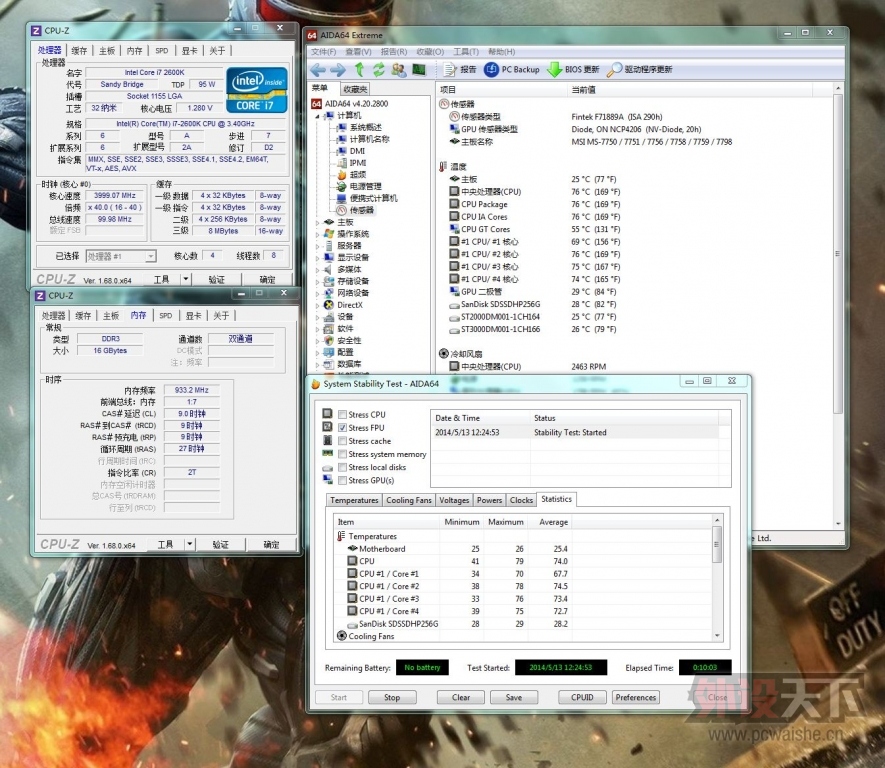
Task: Click Stress local disks drive icon
Action: pos(327,468)
